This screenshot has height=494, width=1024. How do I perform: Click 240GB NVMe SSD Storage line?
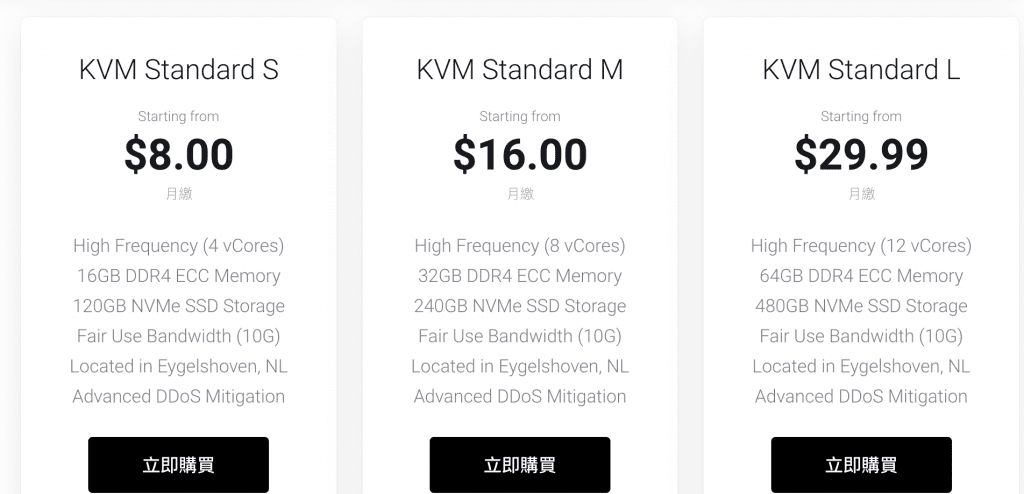click(520, 306)
